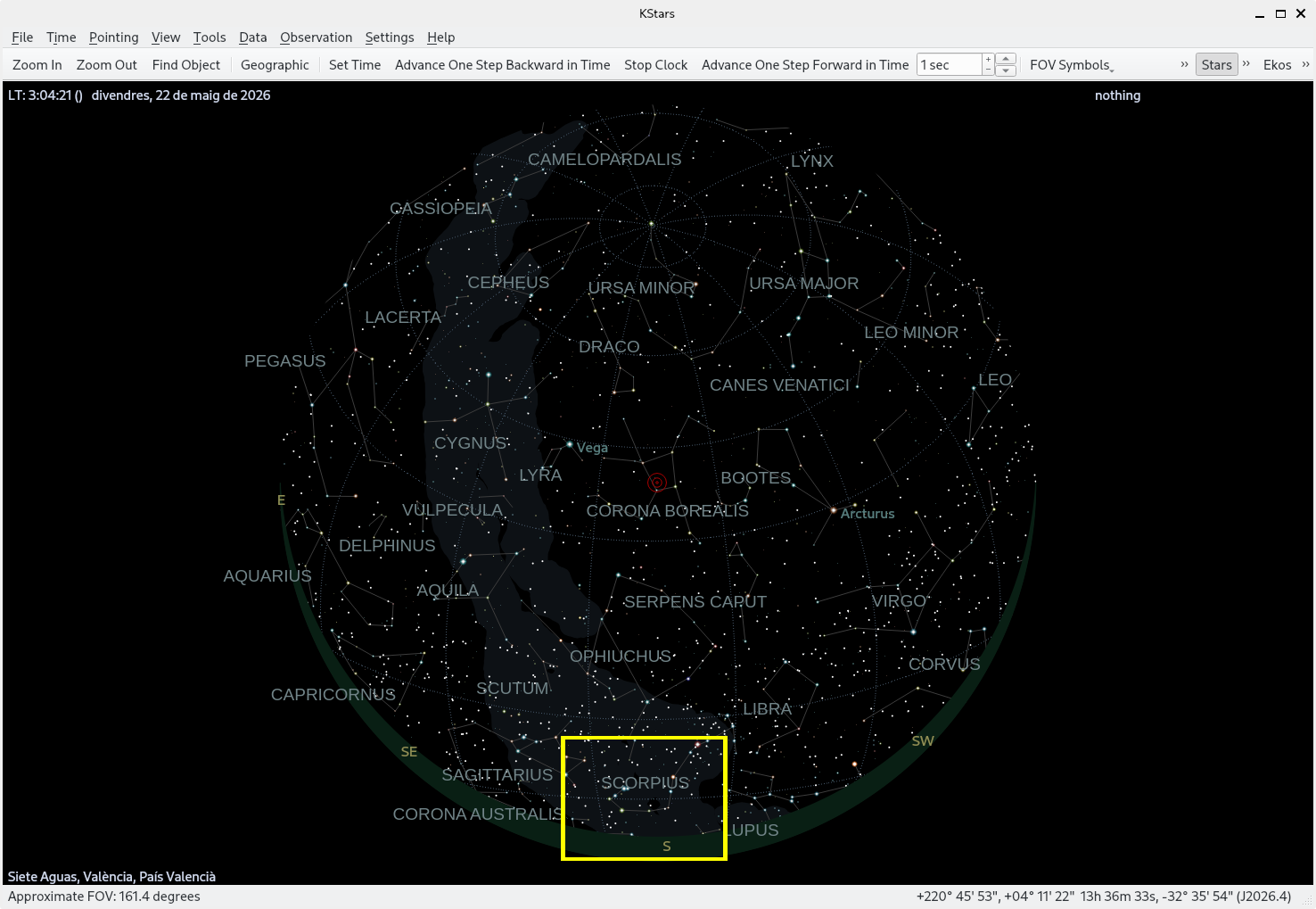The width and height of the screenshot is (1316, 909).
Task: Open the Settings menu
Action: point(390,37)
